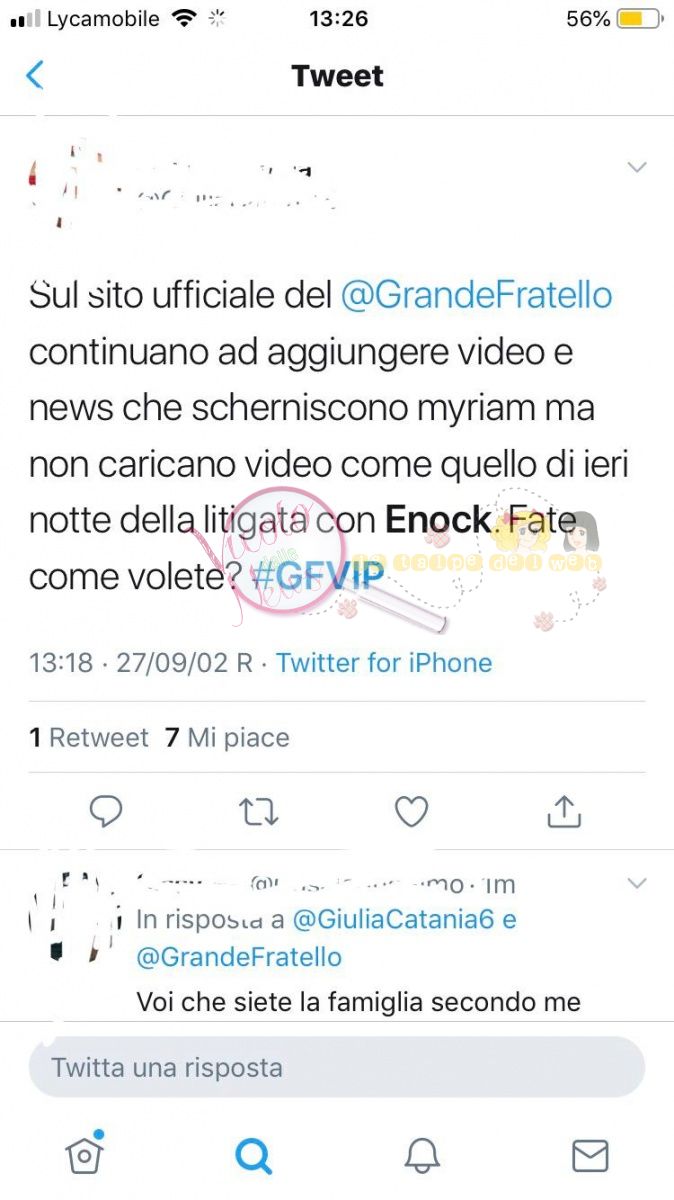Tap the retweet arrows icon
Image resolution: width=674 pixels, height=1200 pixels.
[x=259, y=812]
